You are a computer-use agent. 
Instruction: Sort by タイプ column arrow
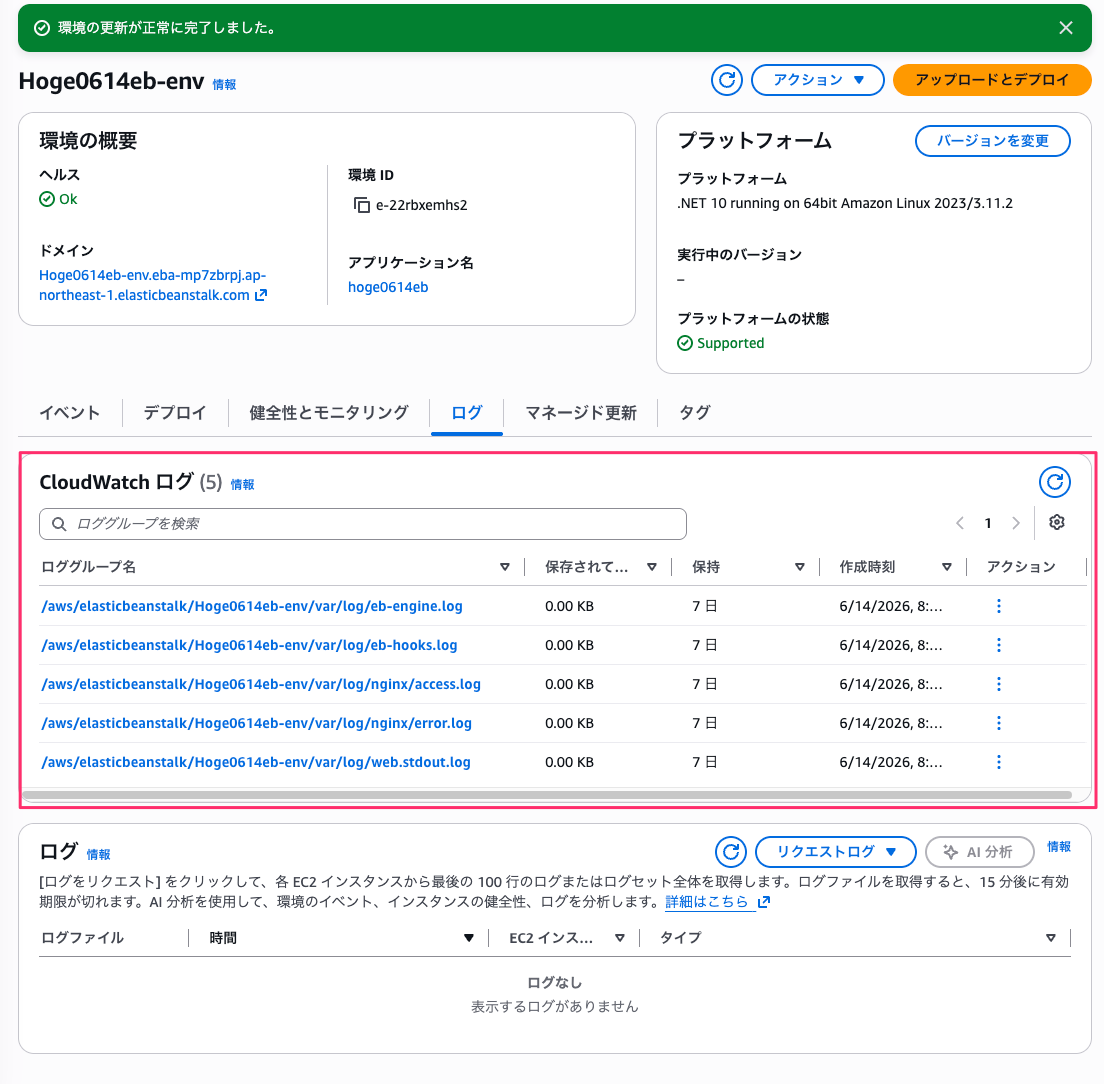1050,938
